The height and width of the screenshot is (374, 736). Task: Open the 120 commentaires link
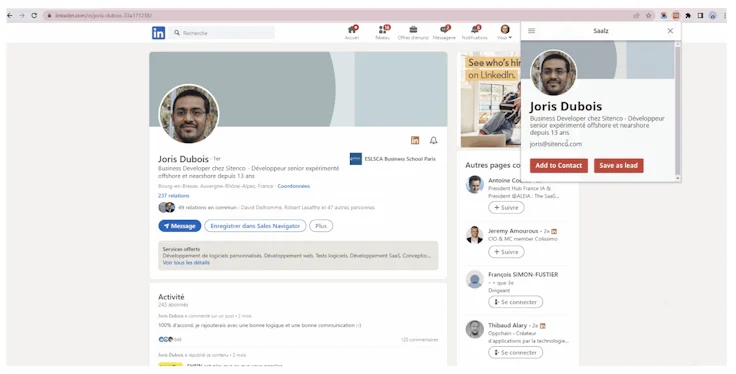coord(420,339)
